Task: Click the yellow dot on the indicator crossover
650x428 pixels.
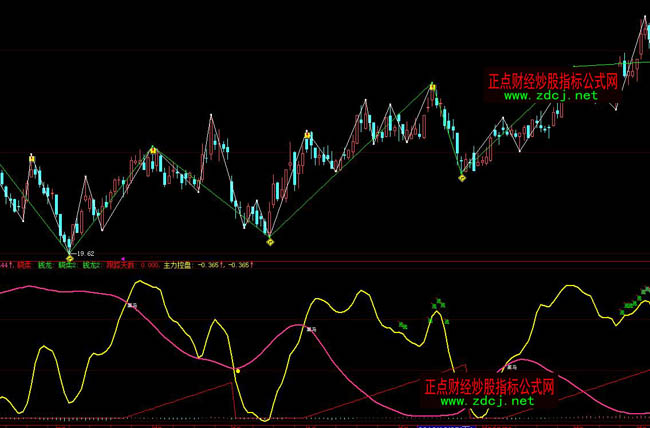Action: [x=238, y=371]
